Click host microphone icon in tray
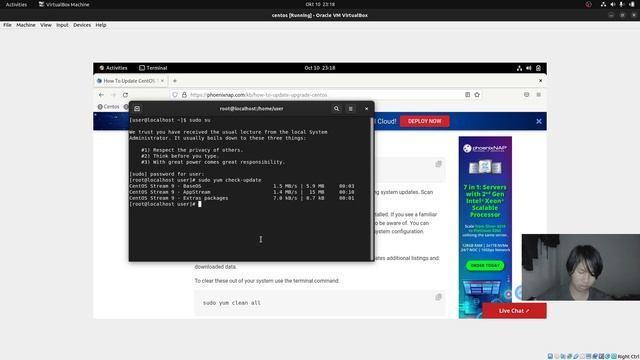 tap(621, 4)
